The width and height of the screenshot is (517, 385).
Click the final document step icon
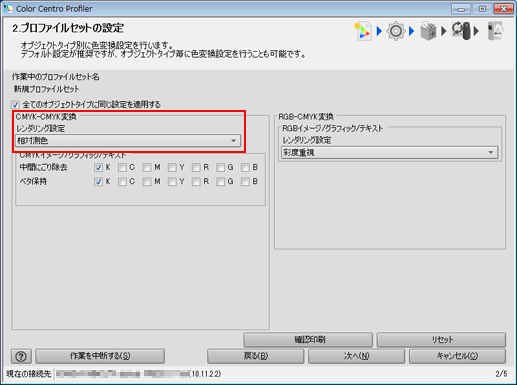[495, 31]
